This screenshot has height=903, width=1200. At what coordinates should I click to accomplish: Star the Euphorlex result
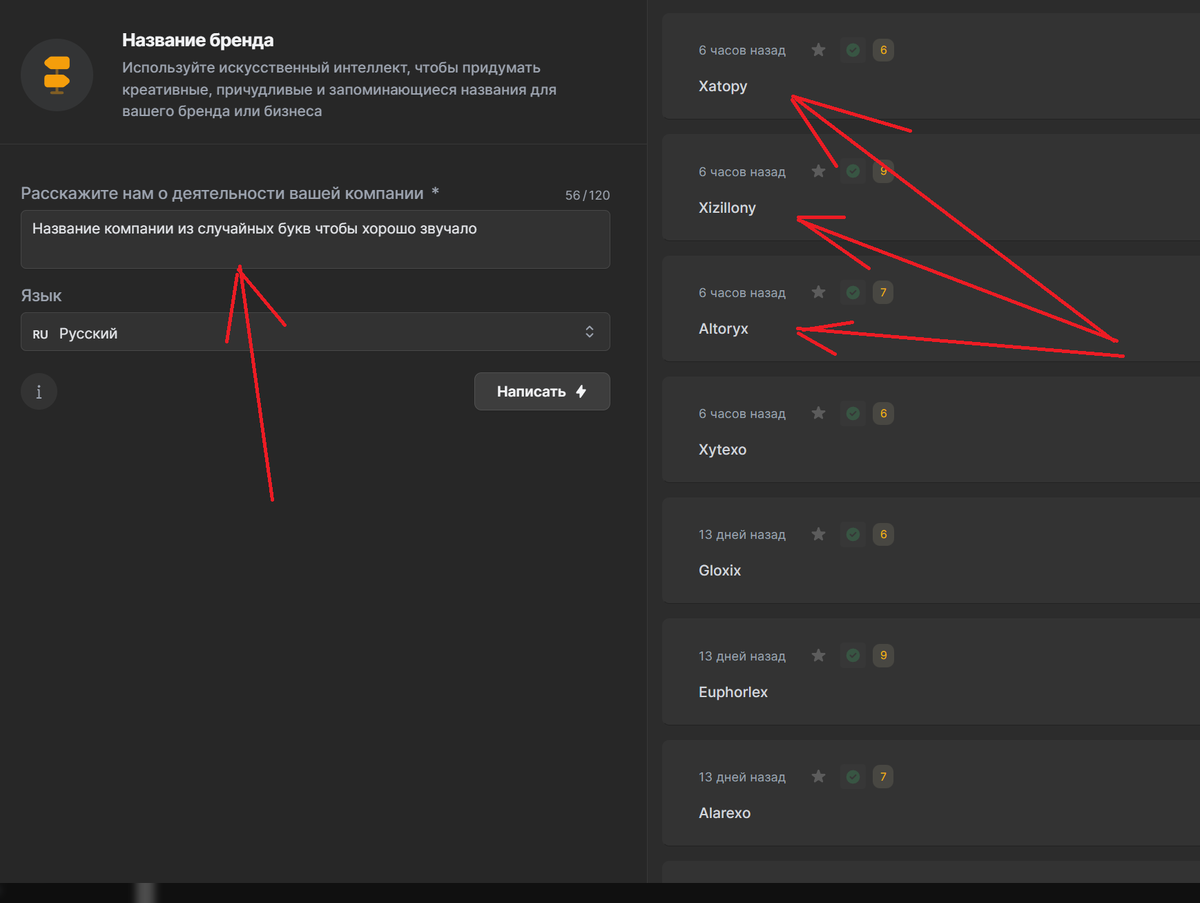[x=818, y=655]
